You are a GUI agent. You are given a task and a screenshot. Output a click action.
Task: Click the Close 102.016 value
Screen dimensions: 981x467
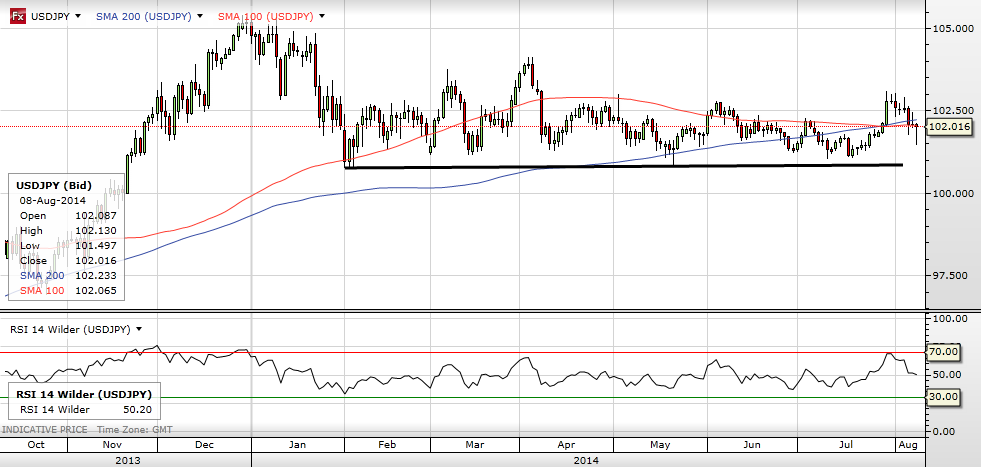tap(96, 260)
